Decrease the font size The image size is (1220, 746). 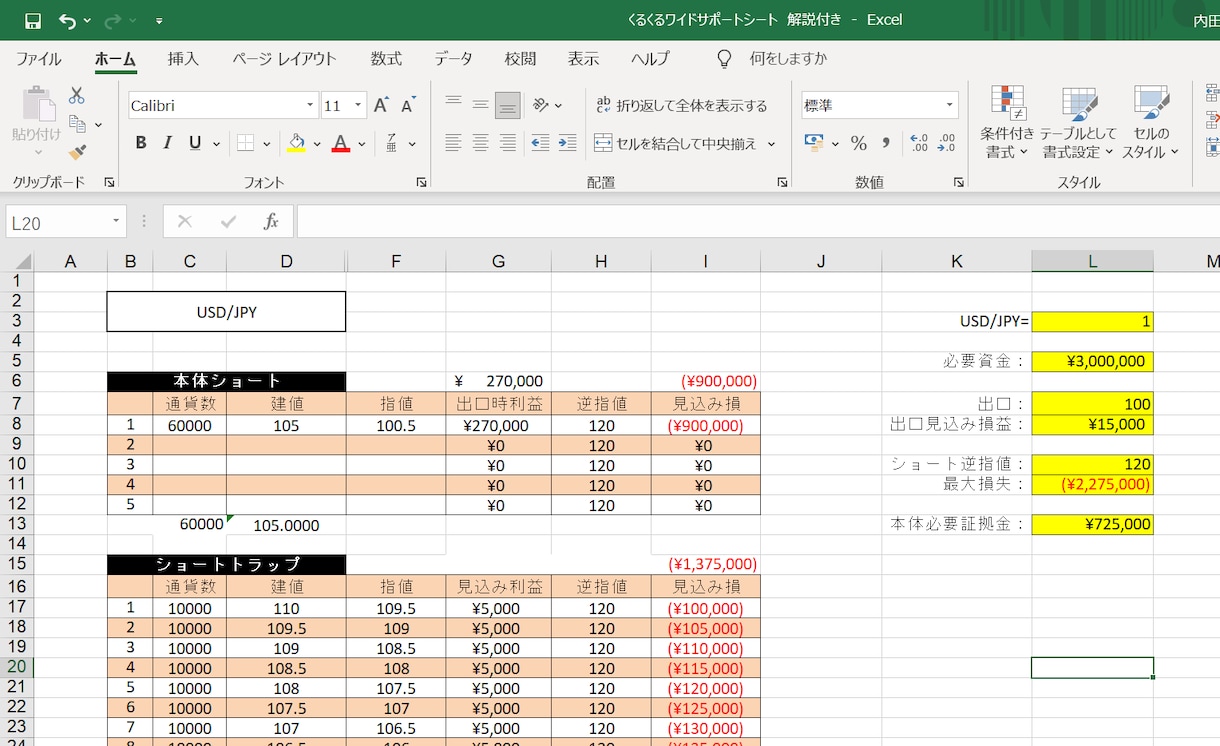point(408,105)
